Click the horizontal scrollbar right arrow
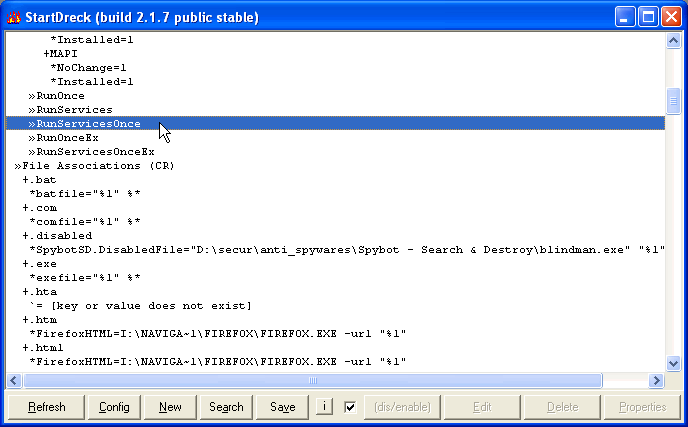 [656, 380]
